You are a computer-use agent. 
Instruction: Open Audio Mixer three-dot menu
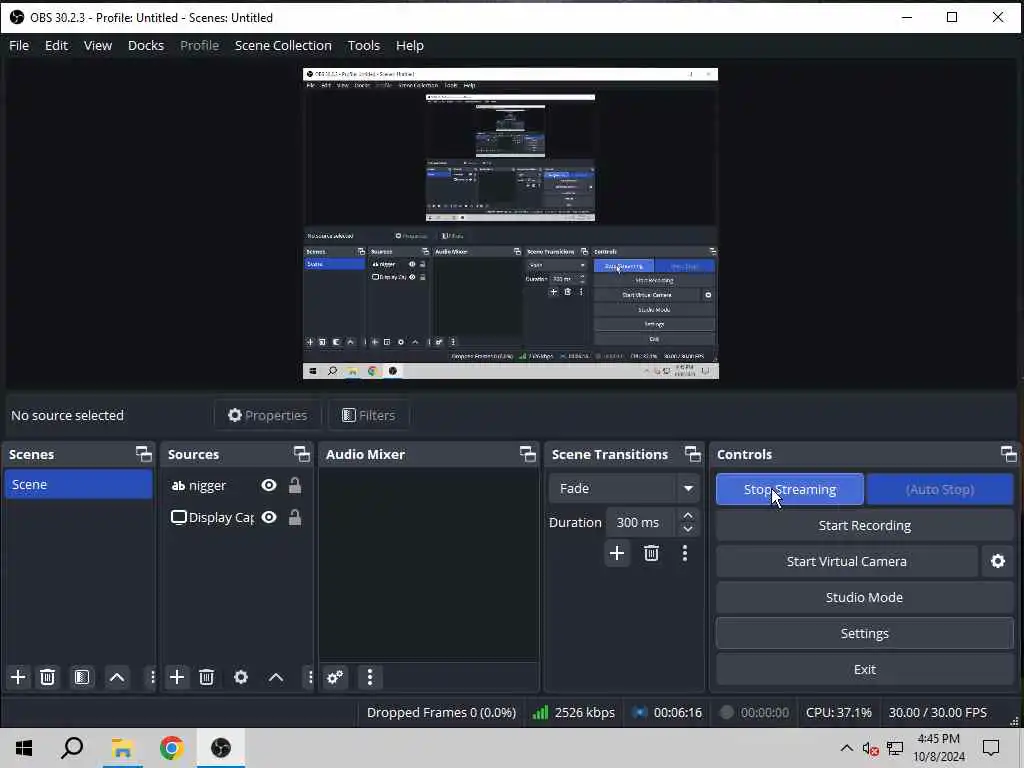click(x=370, y=677)
